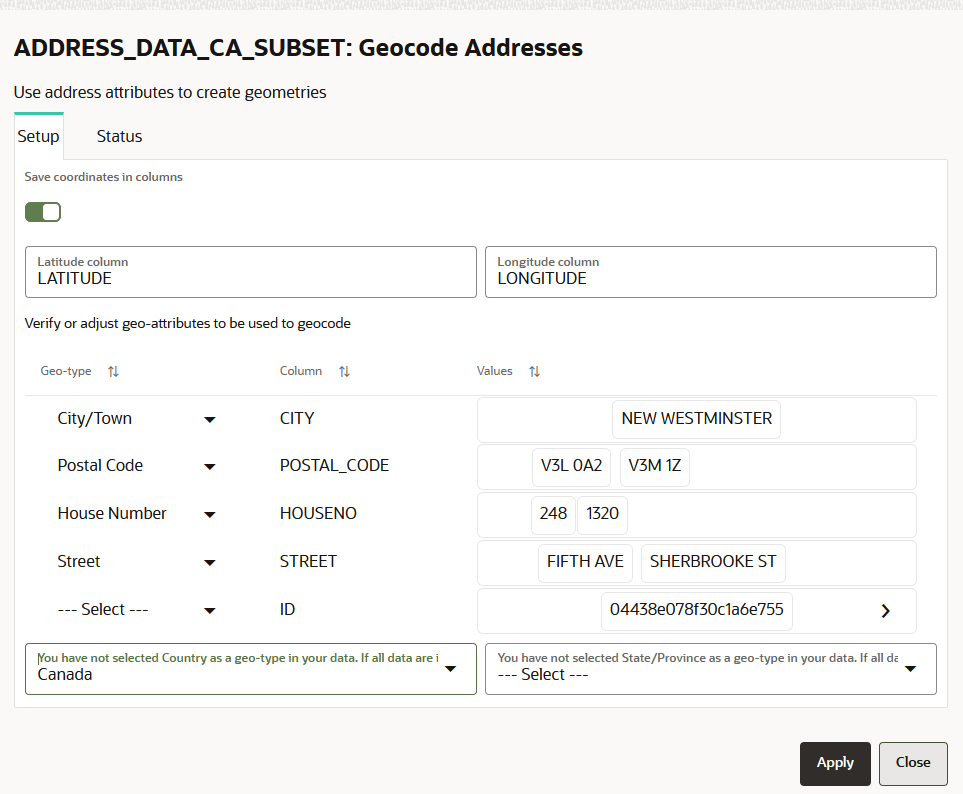Select the Setup tab

tap(38, 136)
